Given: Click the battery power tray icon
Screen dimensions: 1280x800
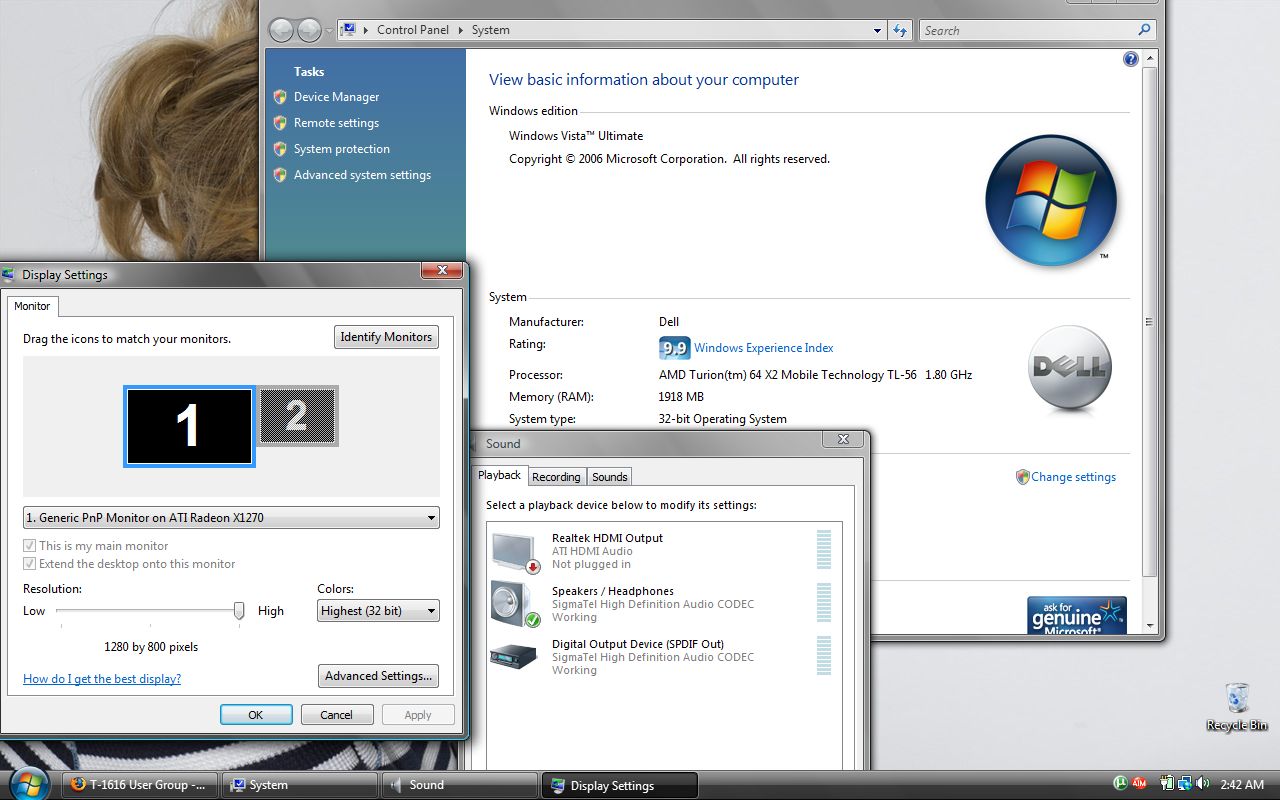Looking at the screenshot, I should coord(1167,784).
